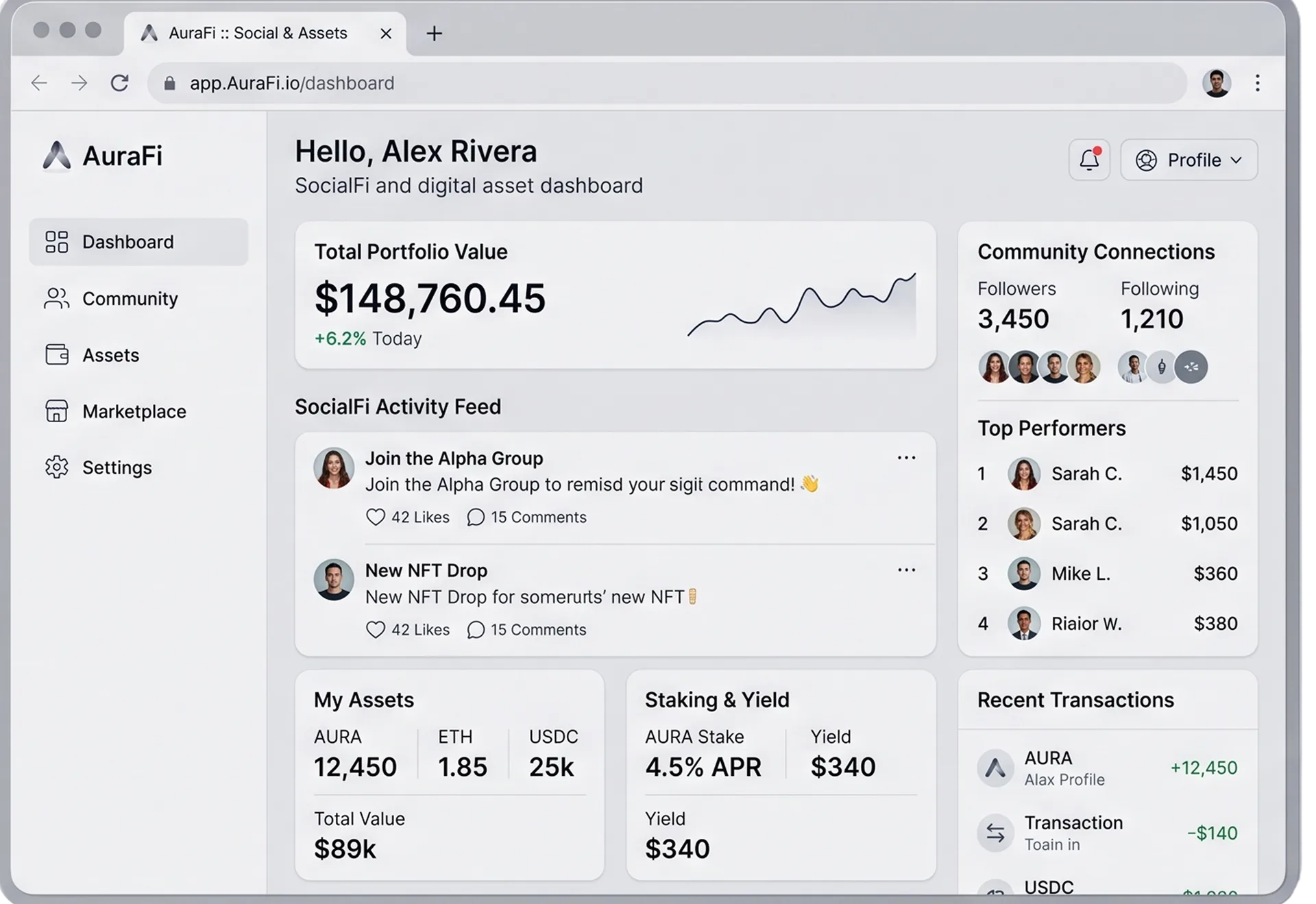Click the USDC balance 25k in My Assets
Image resolution: width=1316 pixels, height=904 pixels.
(x=551, y=767)
